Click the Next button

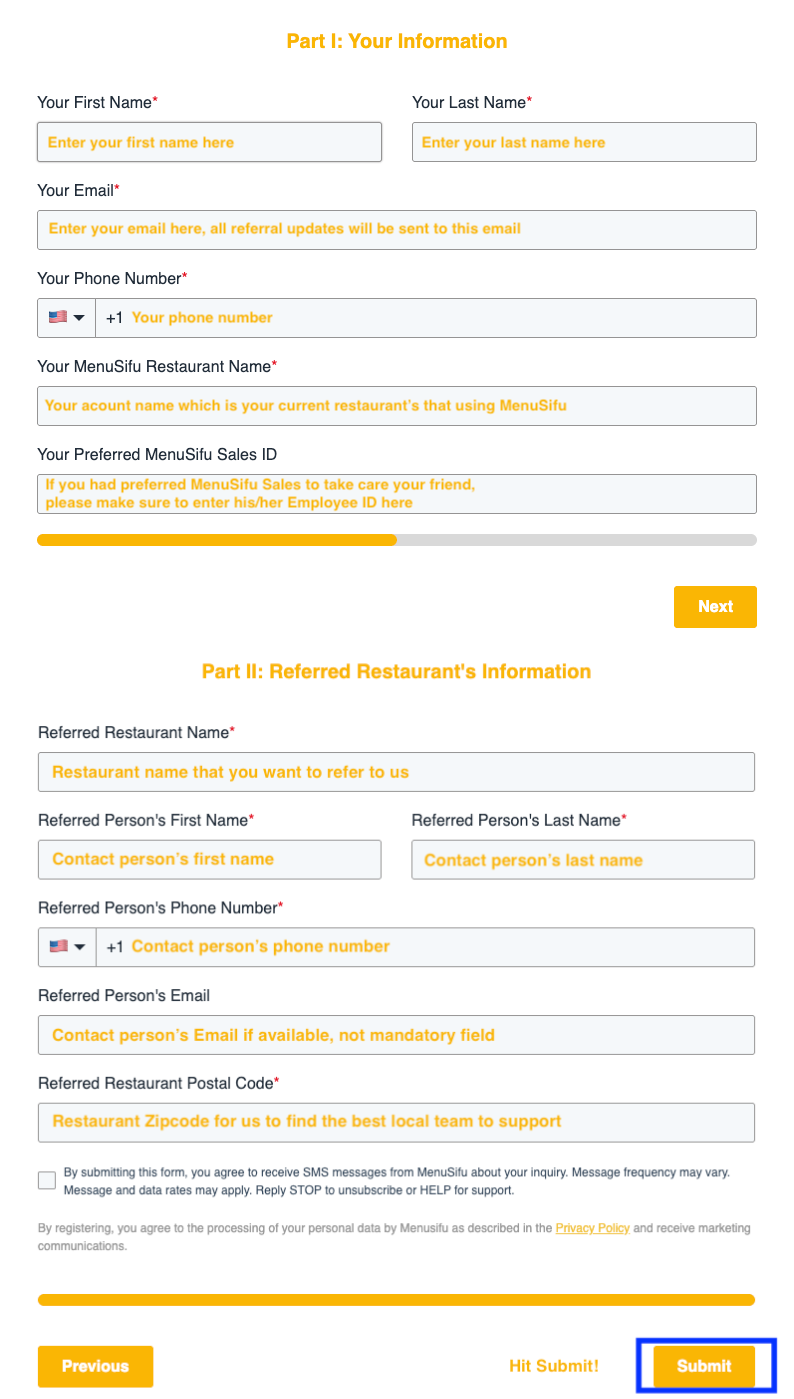point(715,606)
